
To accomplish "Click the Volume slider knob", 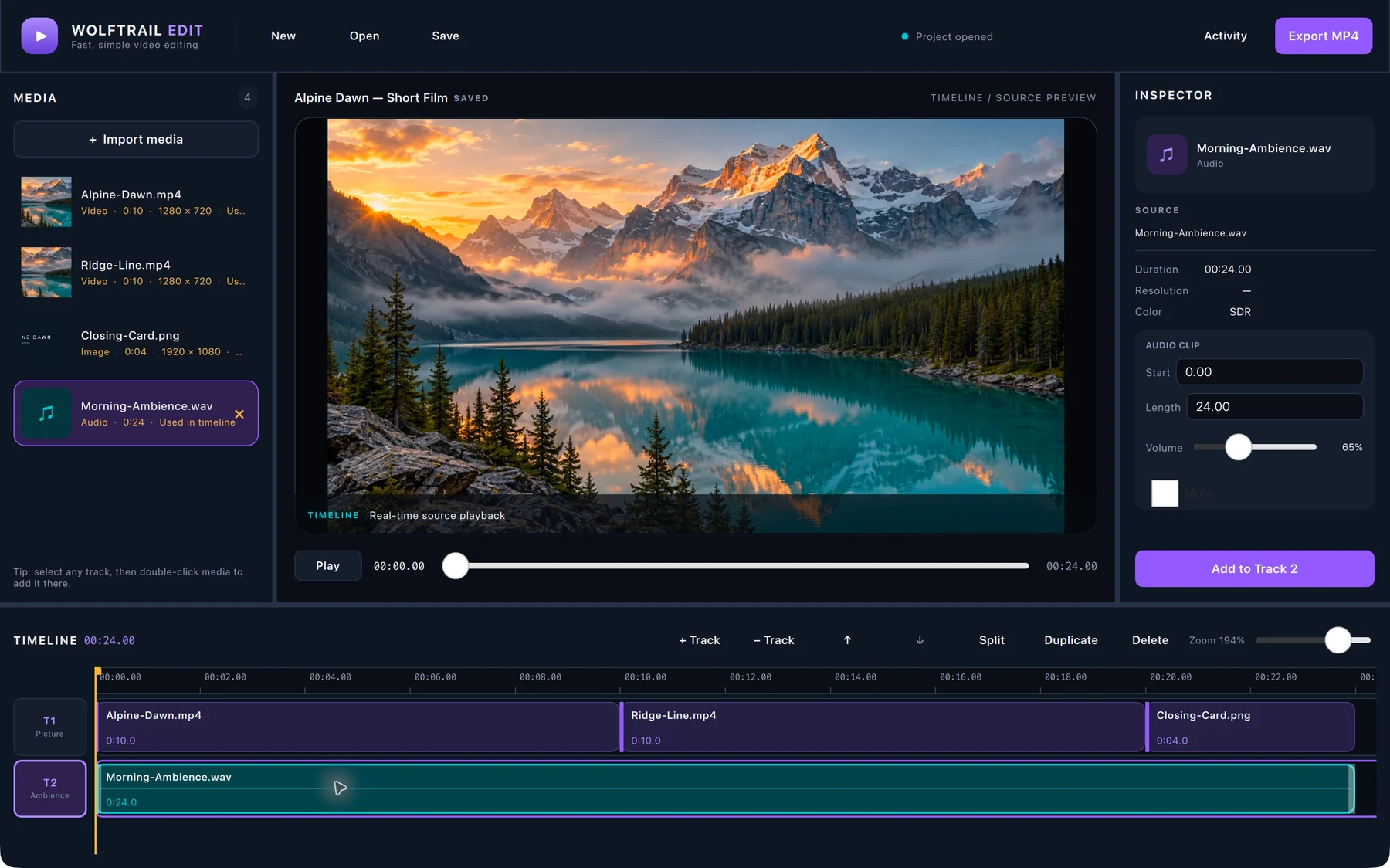I will click(1239, 447).
